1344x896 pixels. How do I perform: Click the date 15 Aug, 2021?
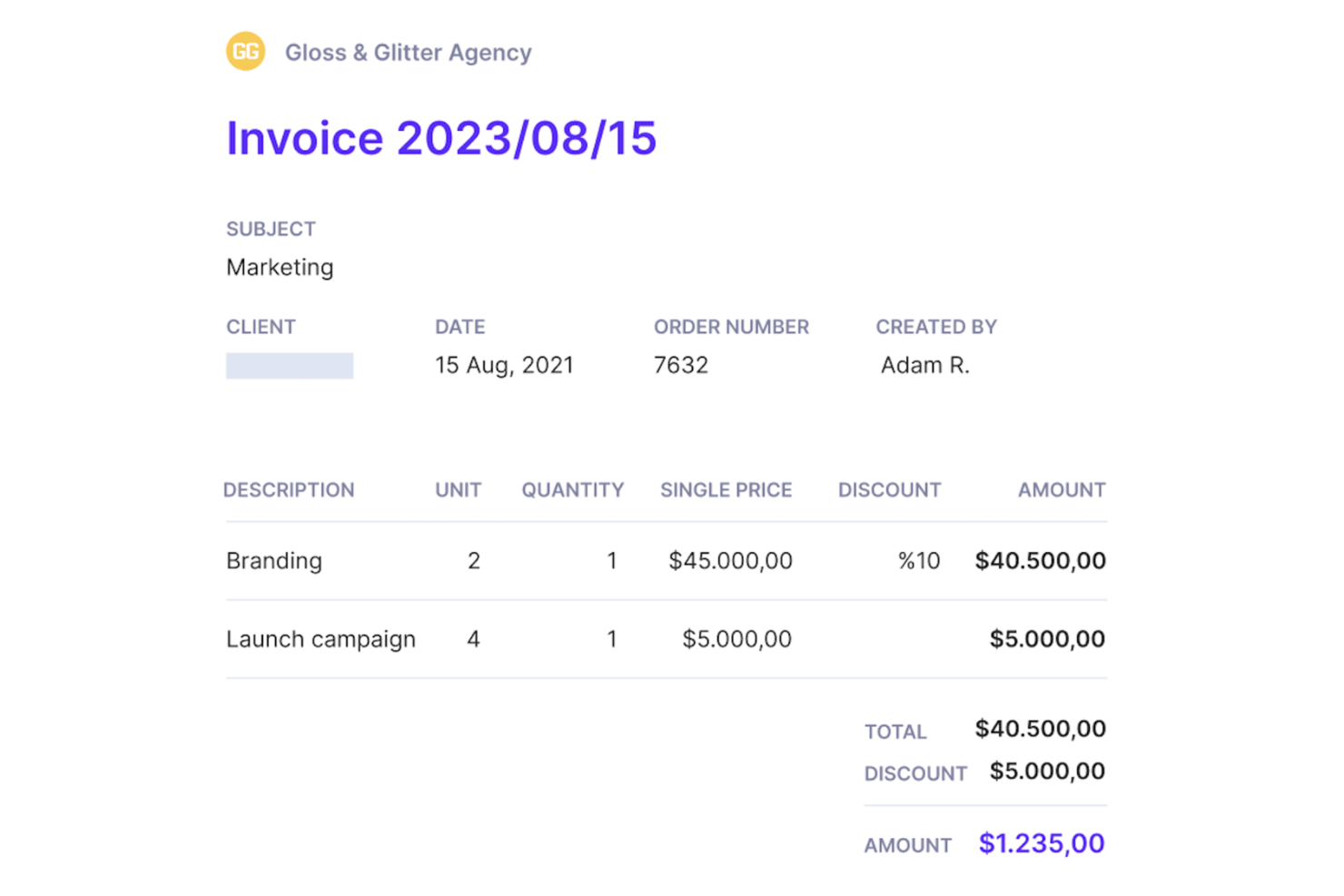point(504,365)
